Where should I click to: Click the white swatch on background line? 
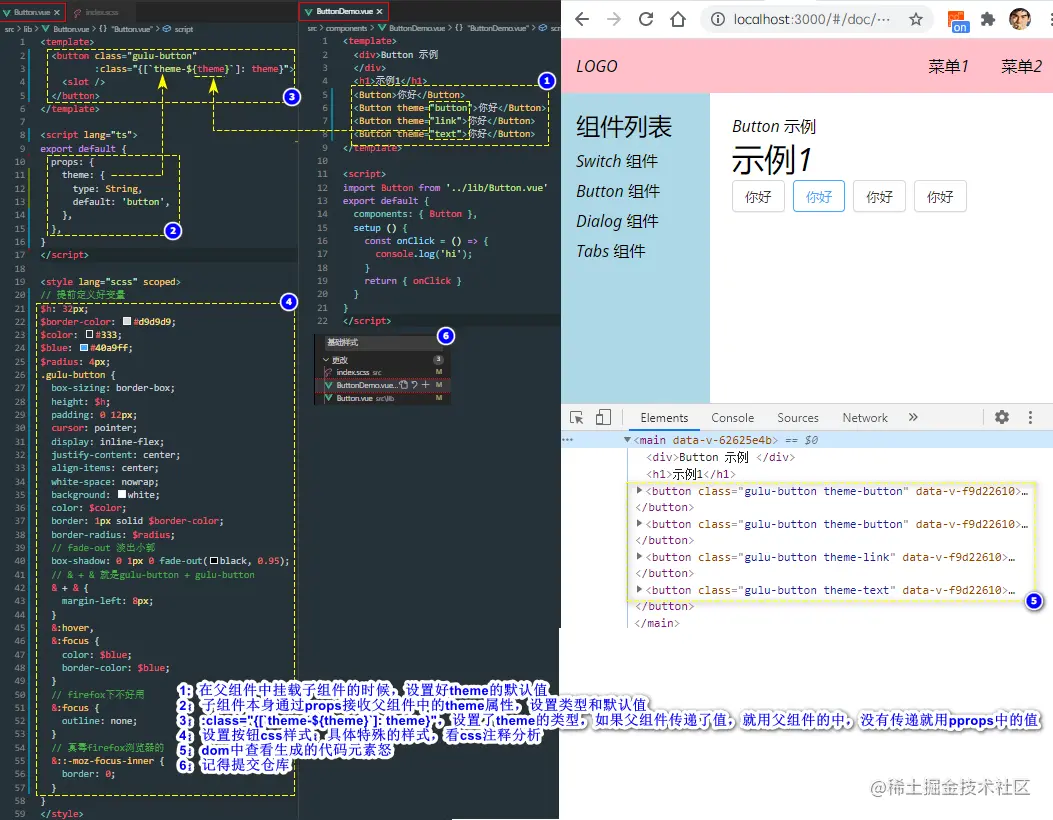(122, 494)
